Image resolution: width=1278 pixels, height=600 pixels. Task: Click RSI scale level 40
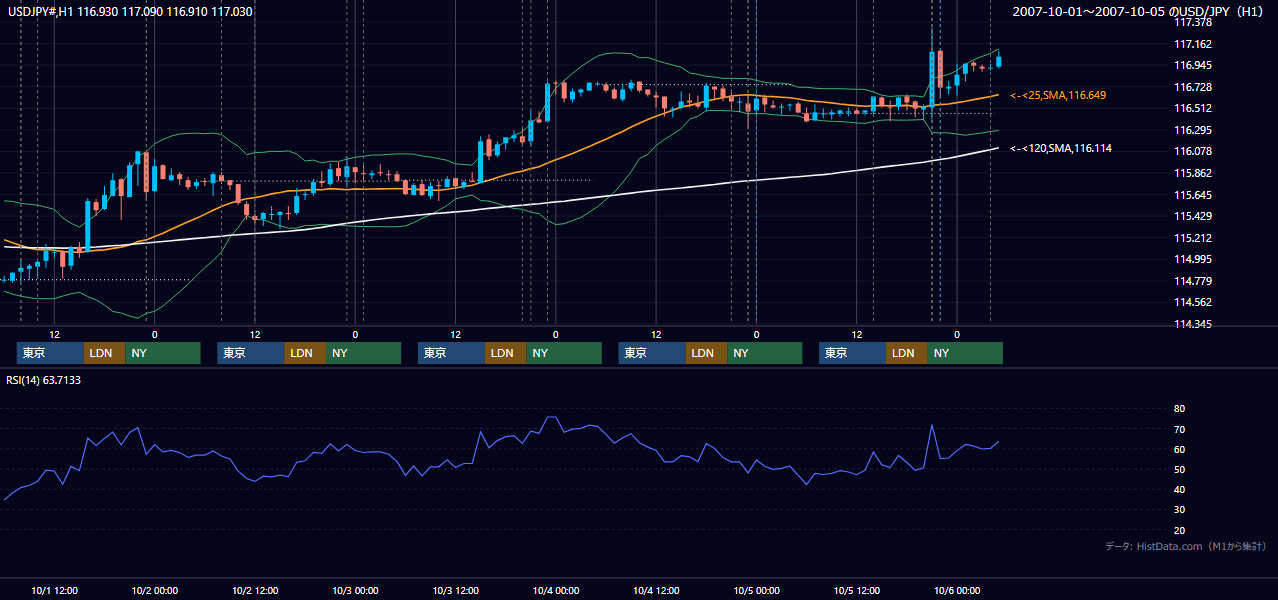pyautogui.click(x=1179, y=489)
